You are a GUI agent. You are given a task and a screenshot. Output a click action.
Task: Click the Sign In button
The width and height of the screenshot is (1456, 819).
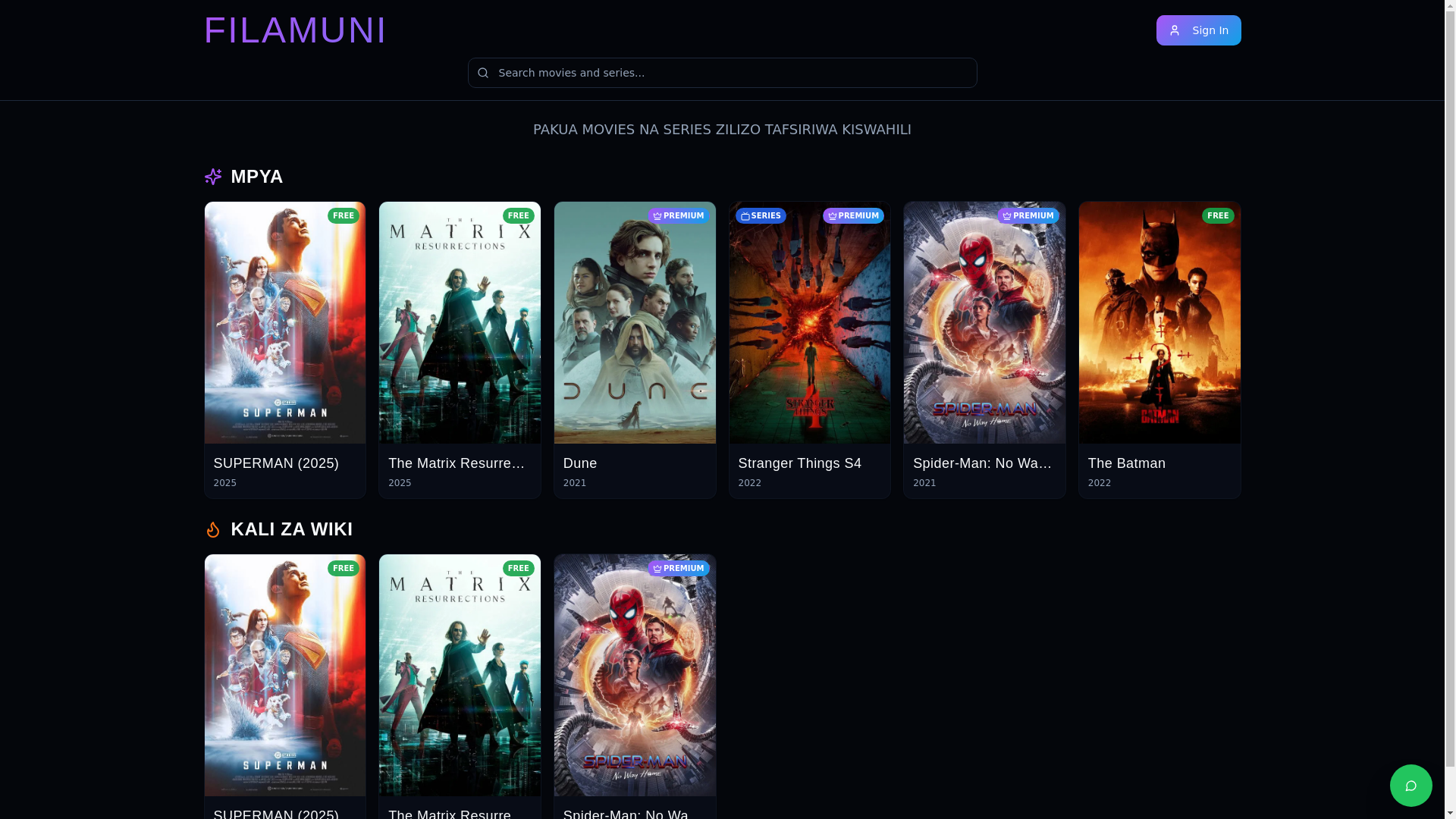pos(1198,30)
